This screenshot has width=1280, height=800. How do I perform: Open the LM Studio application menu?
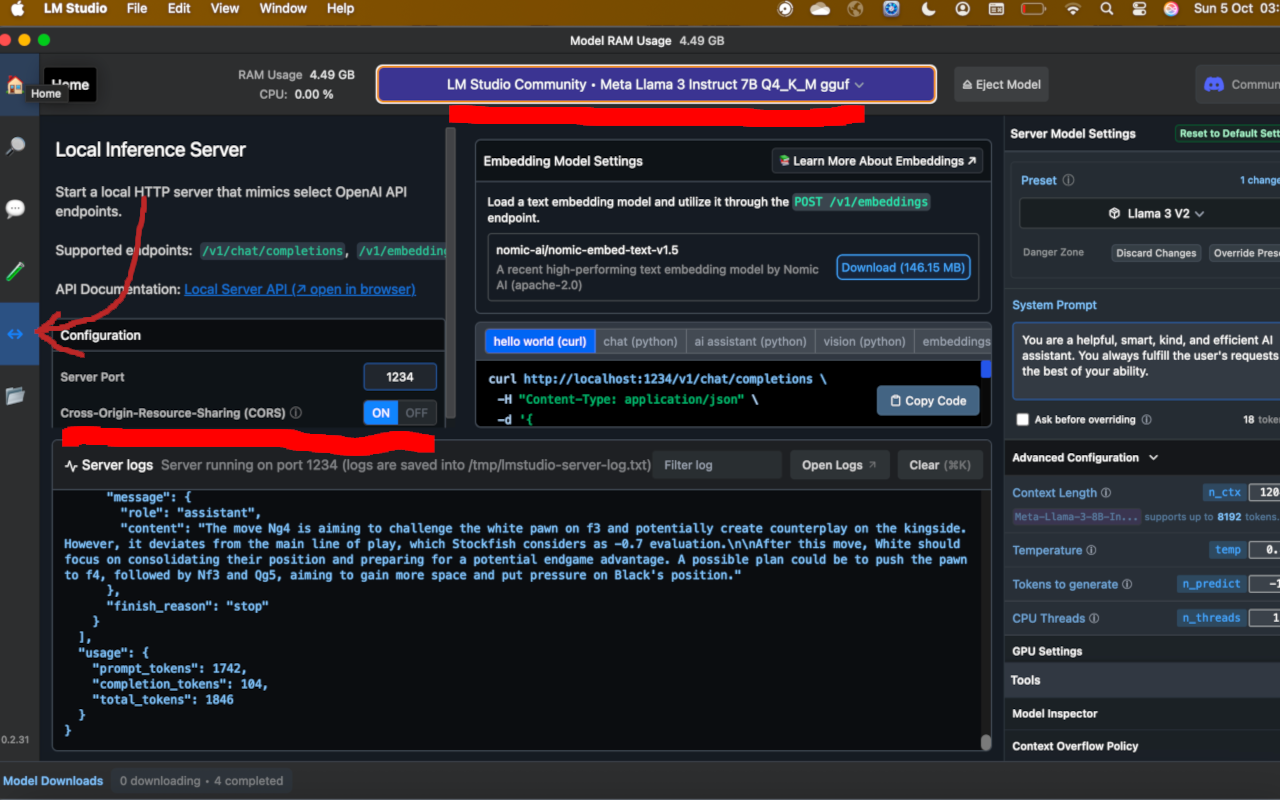tap(74, 9)
